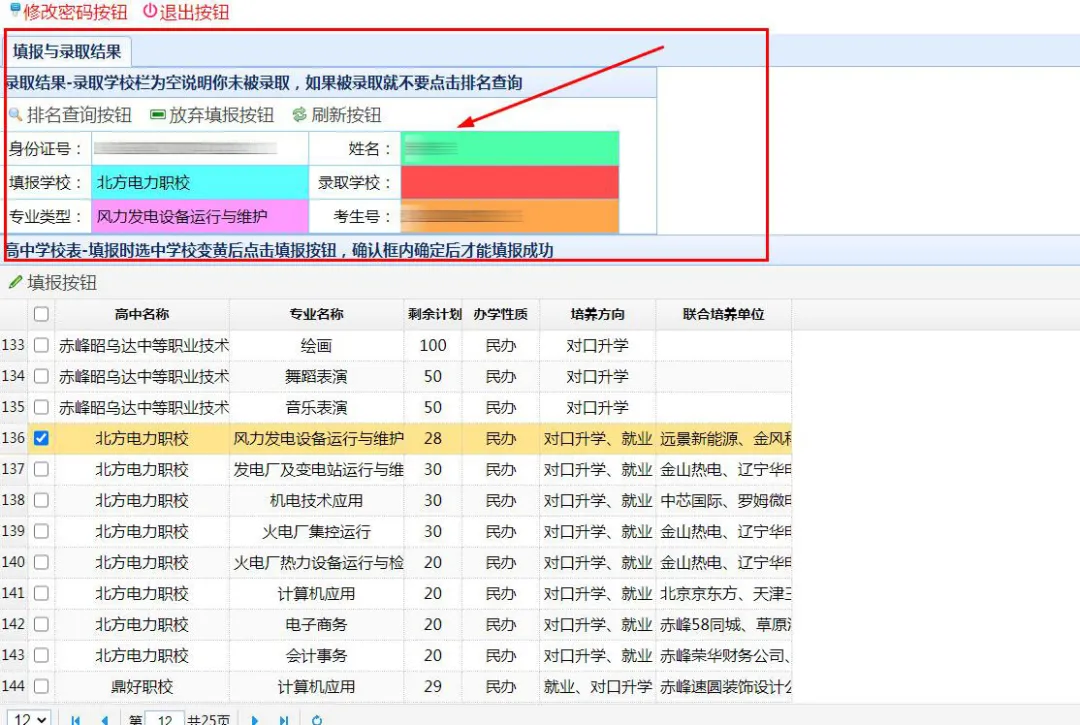Click 会计事务 cell in row 143

(x=316, y=655)
